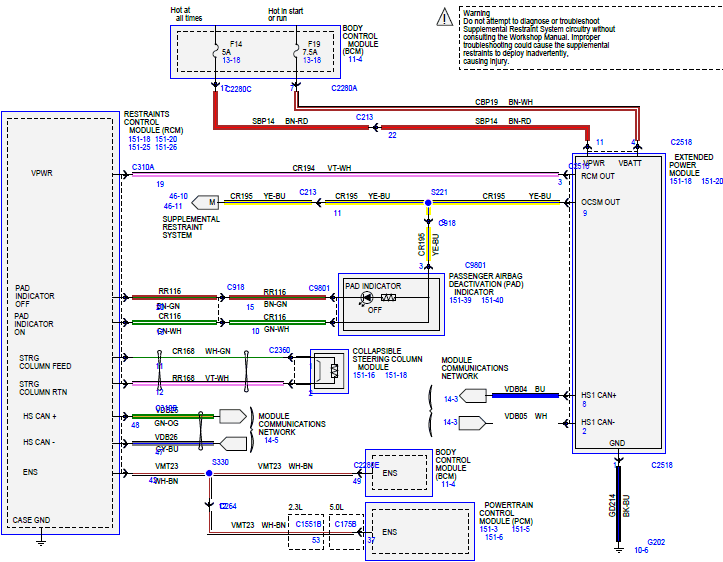Open the 151-40 PAD indicator reference
This screenshot has width=723, height=562.
492,300
